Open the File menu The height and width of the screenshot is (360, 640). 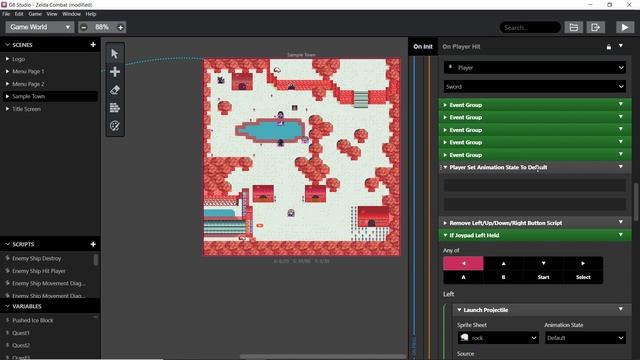(x=6, y=14)
